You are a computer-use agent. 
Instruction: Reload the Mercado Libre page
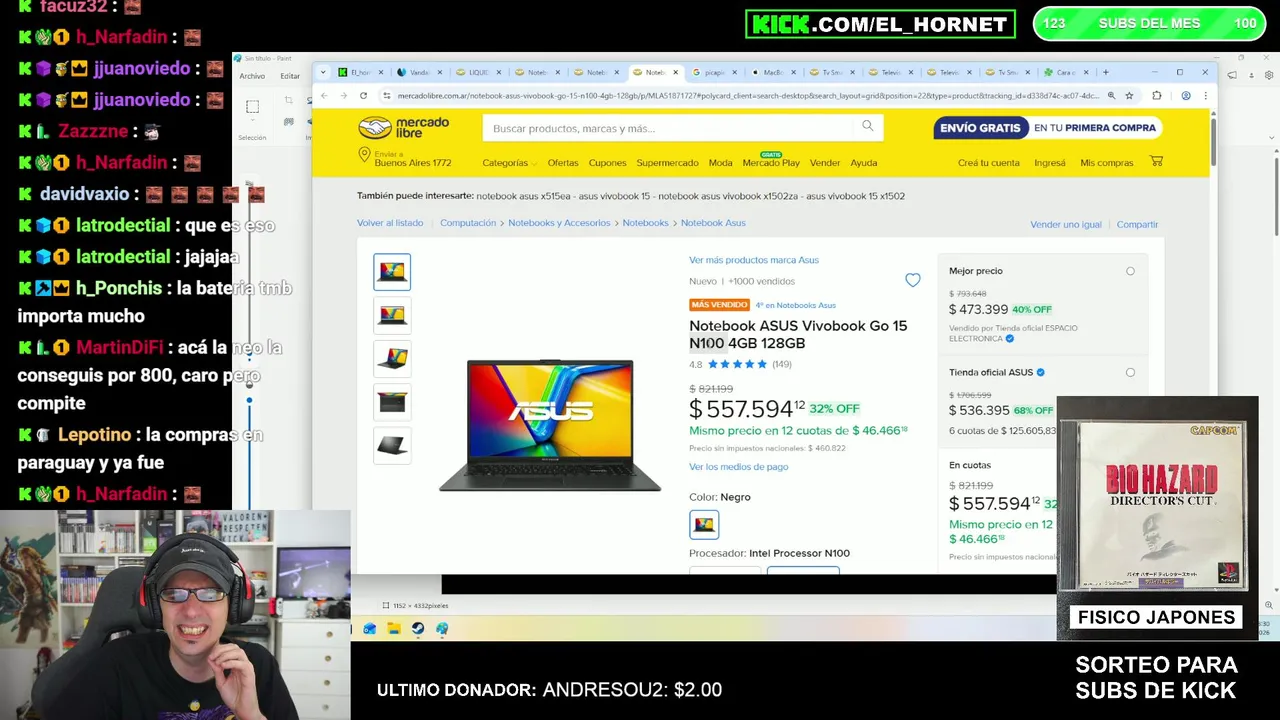tap(363, 96)
